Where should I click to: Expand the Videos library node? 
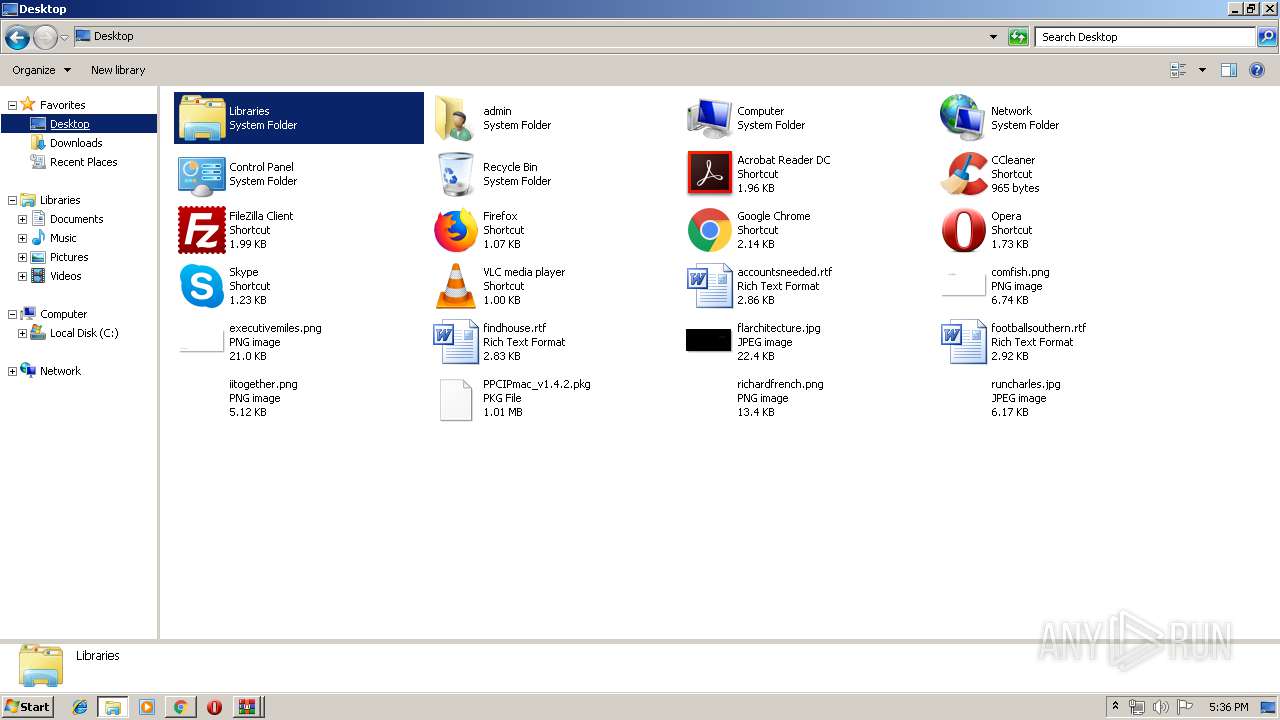pos(22,276)
